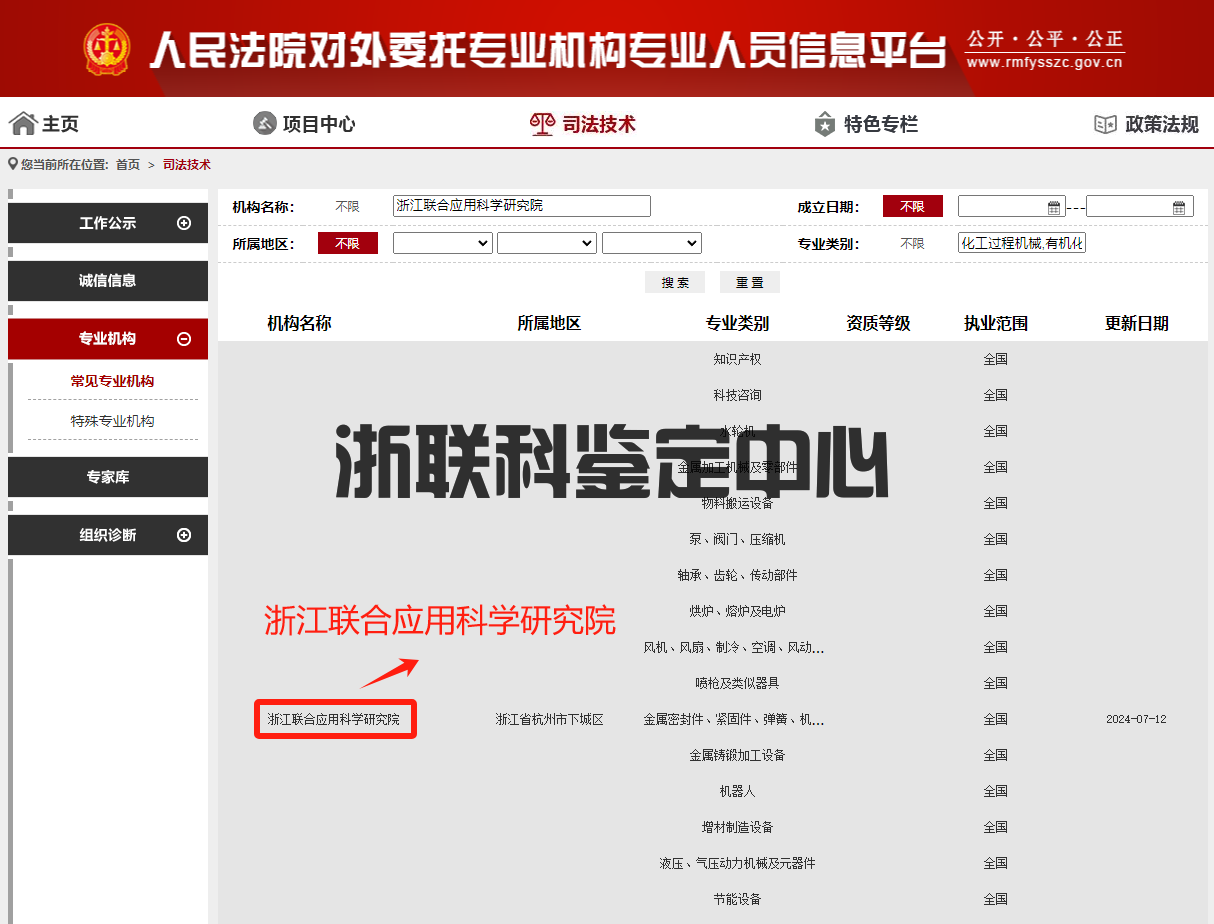Click the 科技咨询 category row

738,395
